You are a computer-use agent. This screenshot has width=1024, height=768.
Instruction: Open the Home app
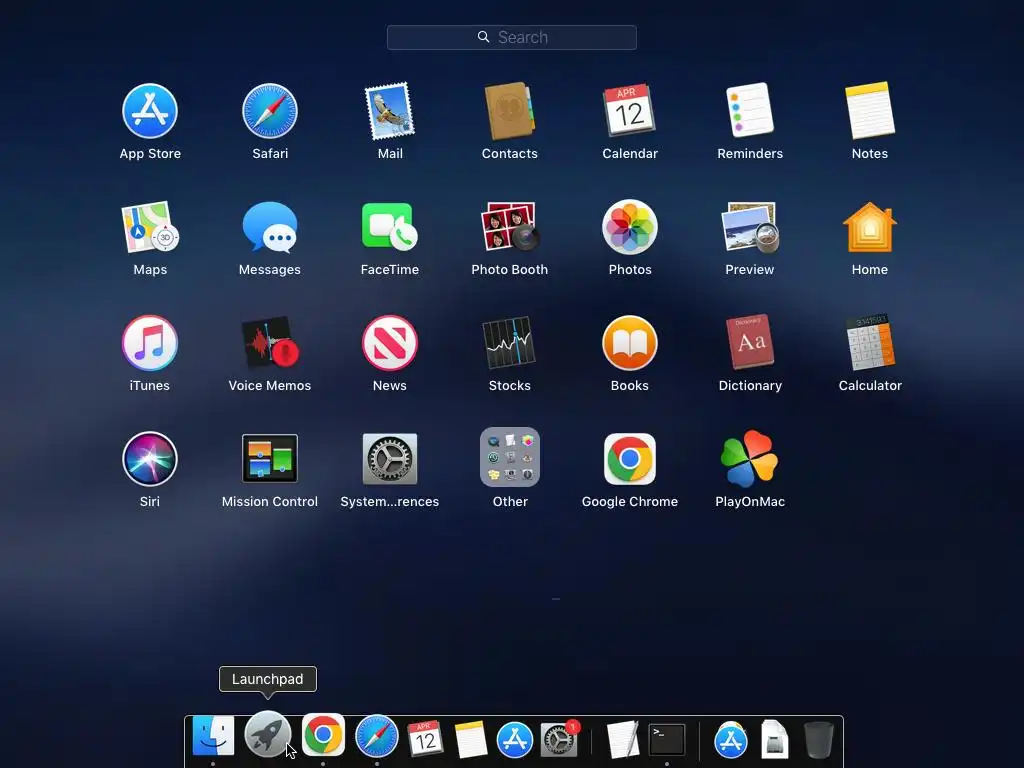click(870, 227)
